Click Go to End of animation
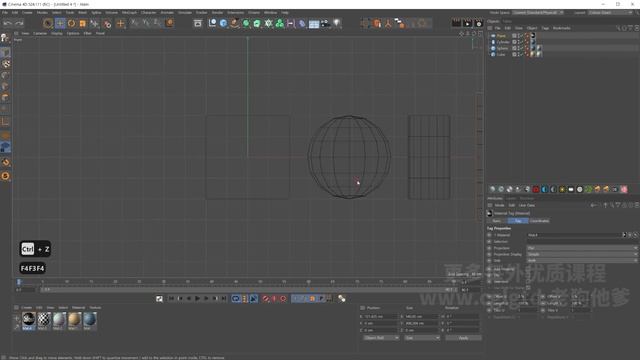This screenshot has height=360, width=640. pos(224,299)
